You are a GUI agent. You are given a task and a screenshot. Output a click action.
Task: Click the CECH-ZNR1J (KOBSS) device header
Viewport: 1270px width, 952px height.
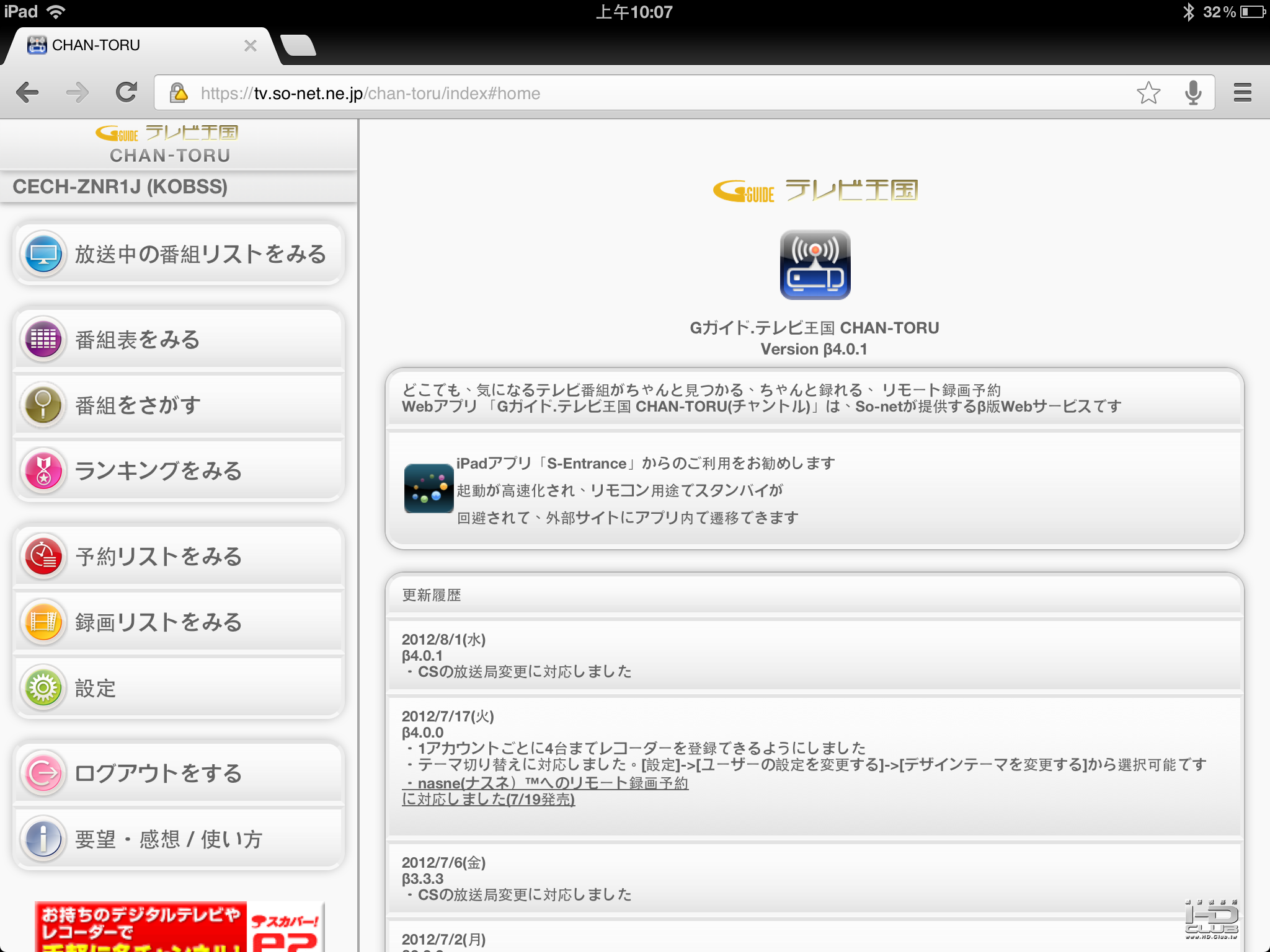click(179, 187)
